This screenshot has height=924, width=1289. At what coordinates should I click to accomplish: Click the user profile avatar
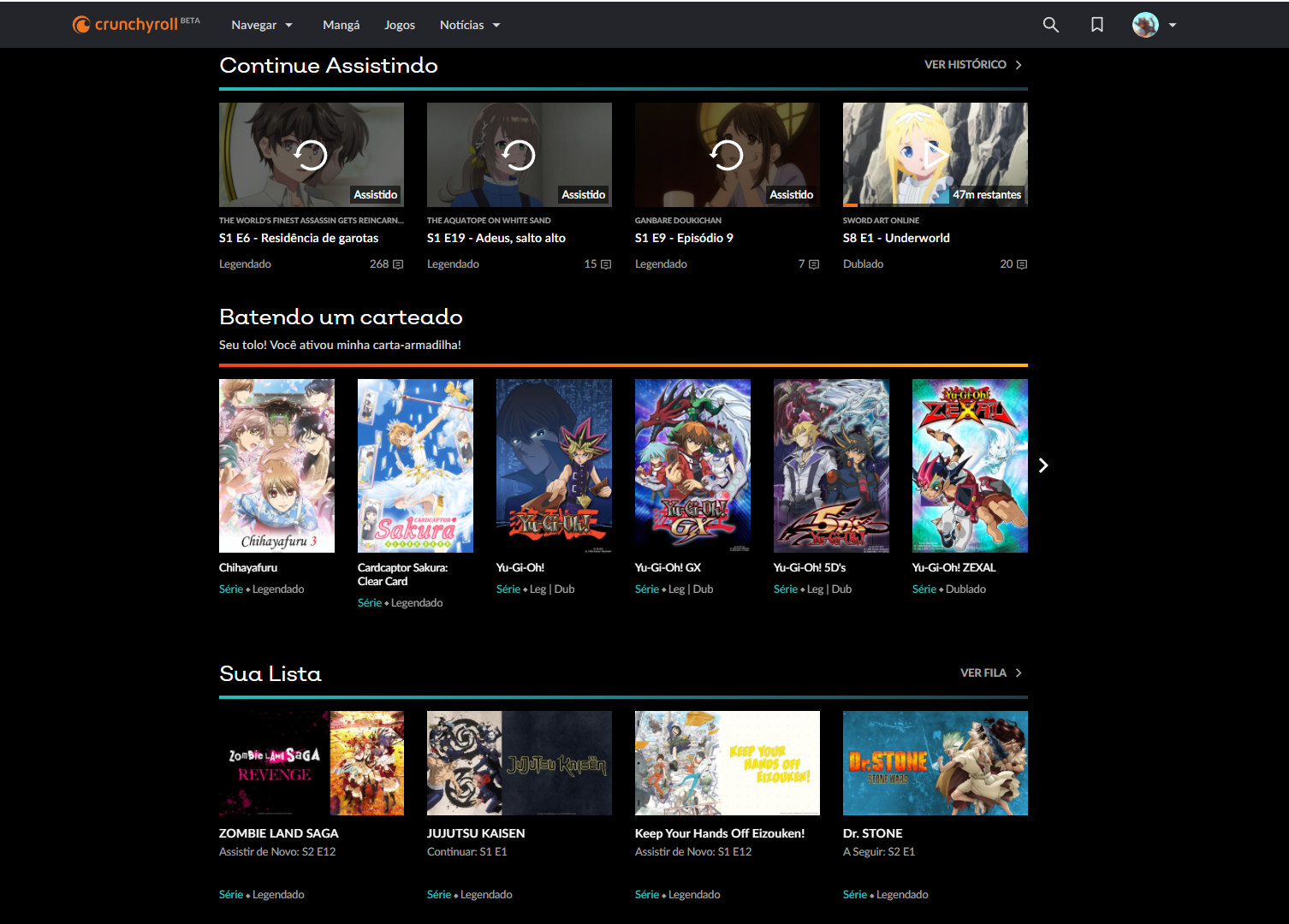(x=1145, y=25)
